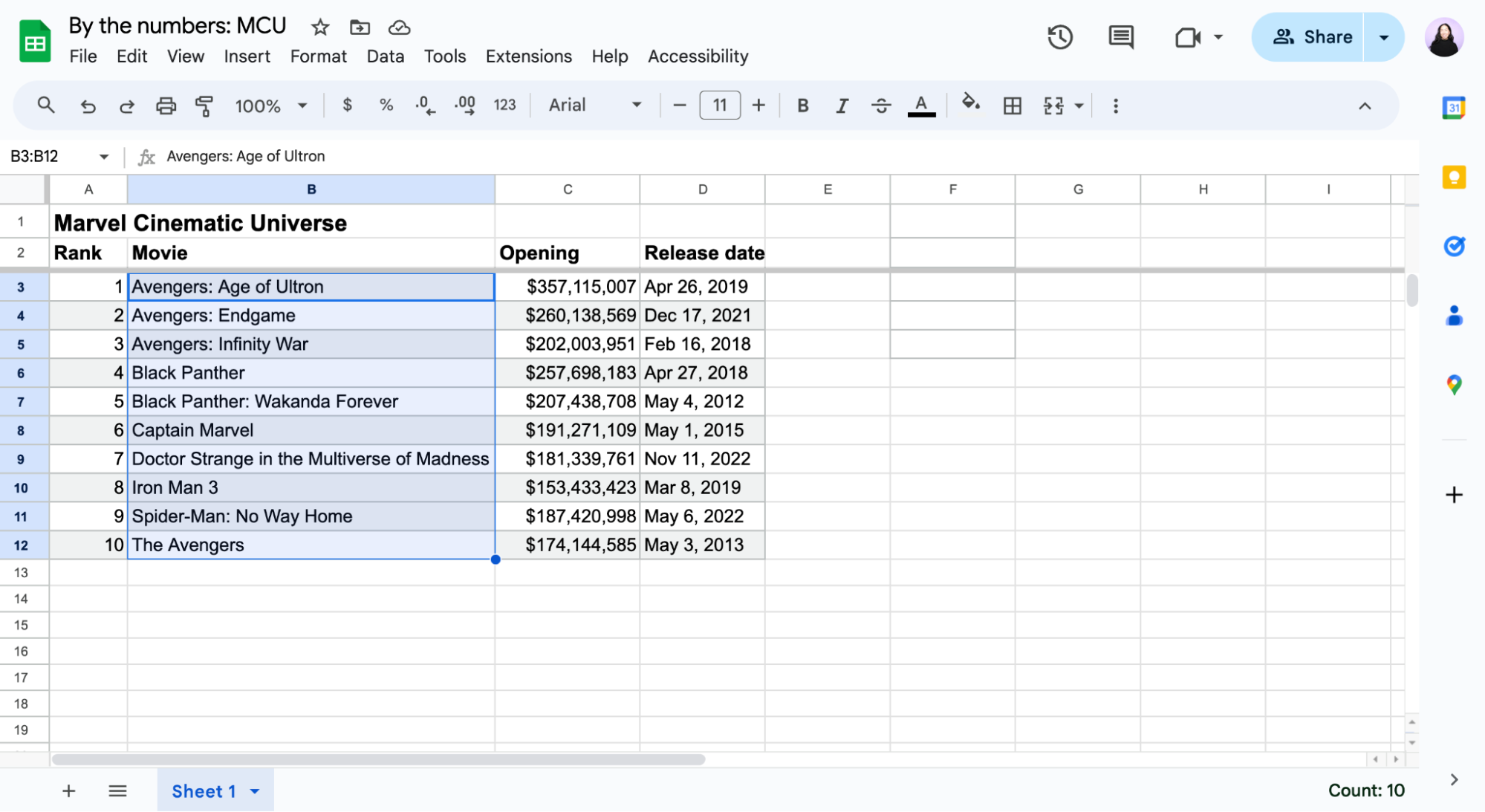Decrease font size minus button
Image resolution: width=1485 pixels, height=812 pixels.
coord(680,105)
